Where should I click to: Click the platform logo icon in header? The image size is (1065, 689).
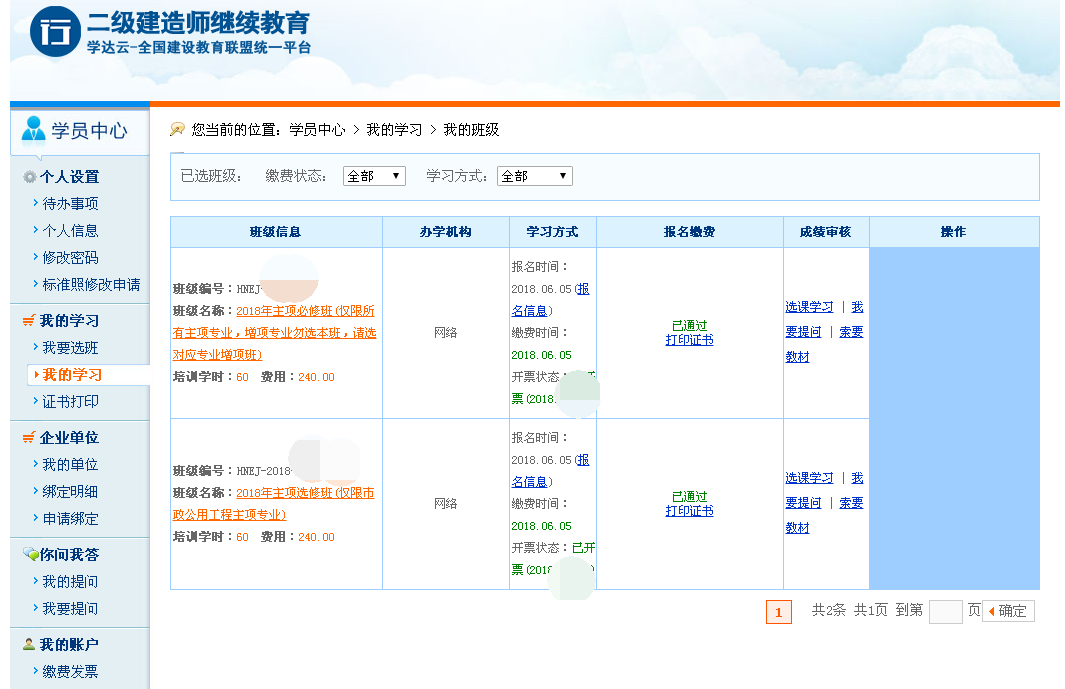[55, 32]
